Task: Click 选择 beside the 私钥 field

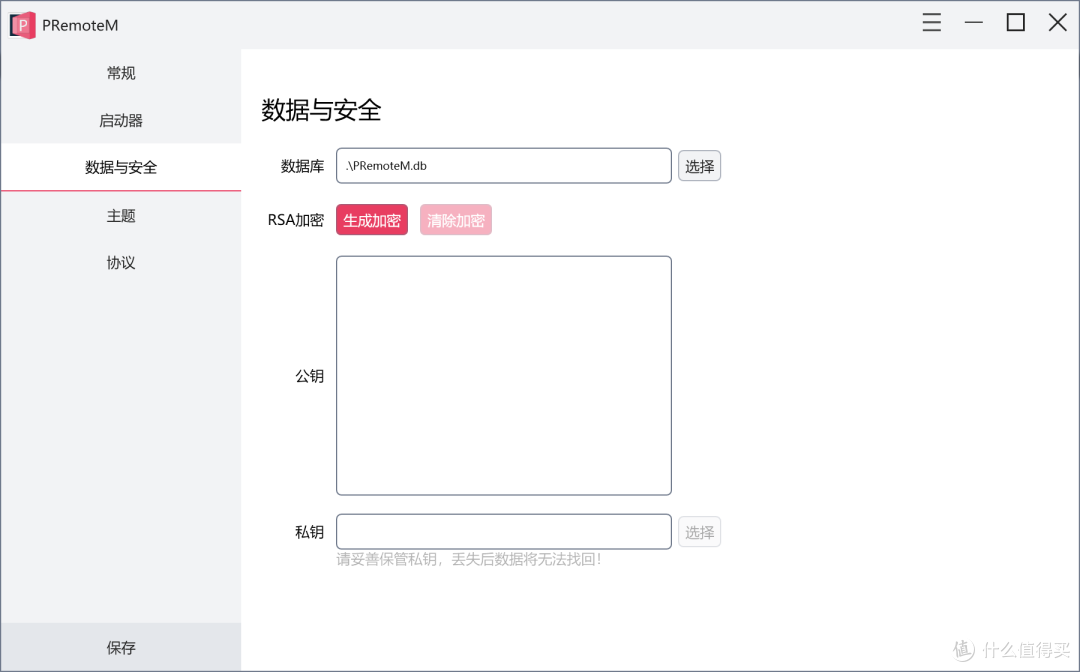Action: 699,531
